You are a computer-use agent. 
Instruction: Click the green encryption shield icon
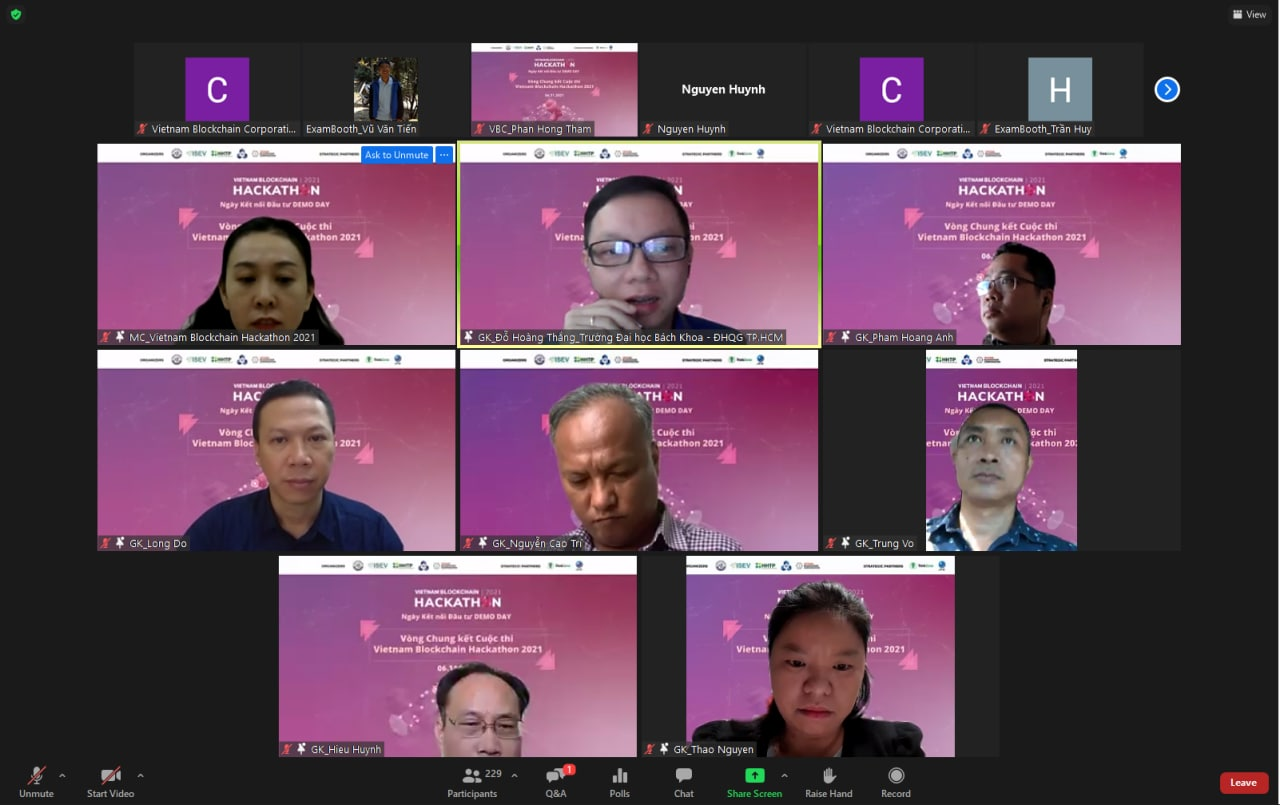click(x=16, y=14)
